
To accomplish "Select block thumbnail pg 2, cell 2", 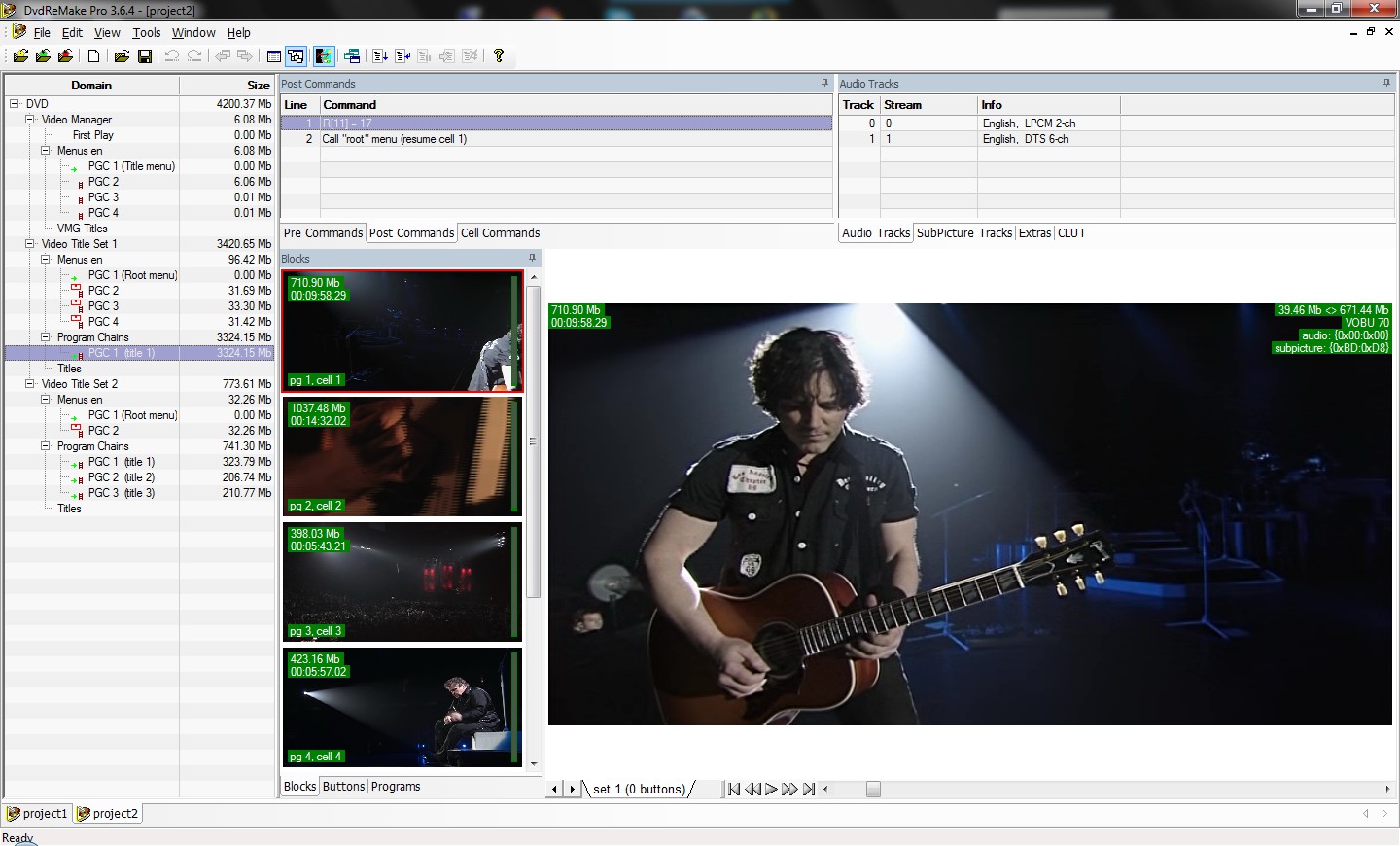I will point(402,456).
